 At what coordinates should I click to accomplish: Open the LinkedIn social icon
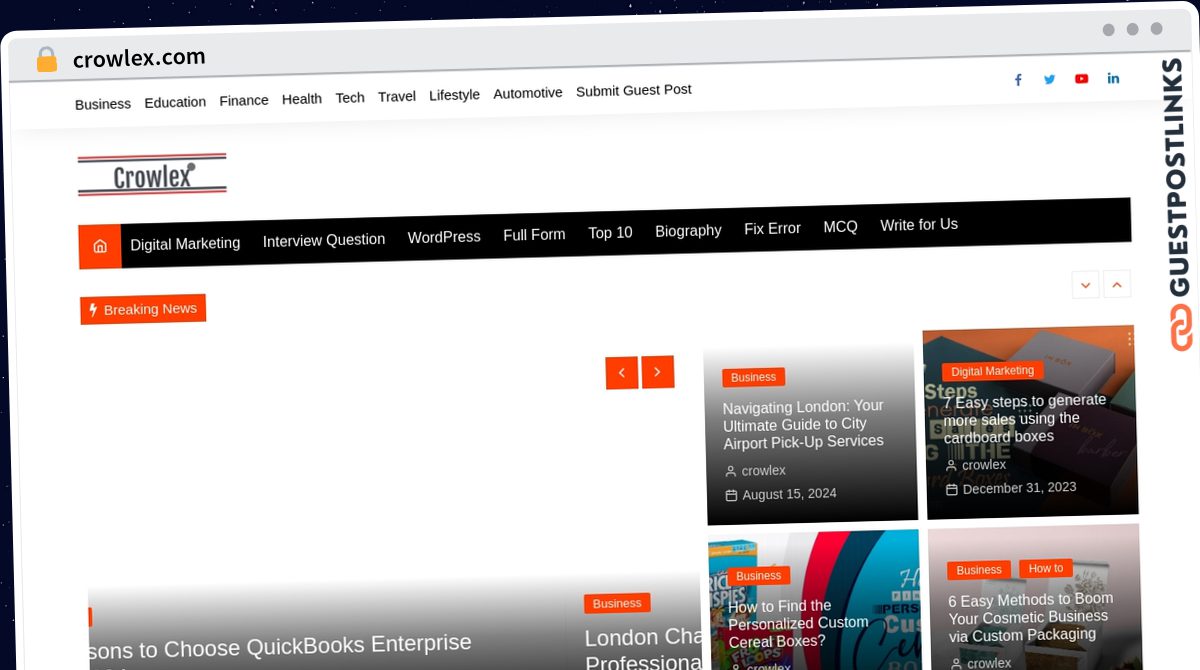pos(1113,78)
